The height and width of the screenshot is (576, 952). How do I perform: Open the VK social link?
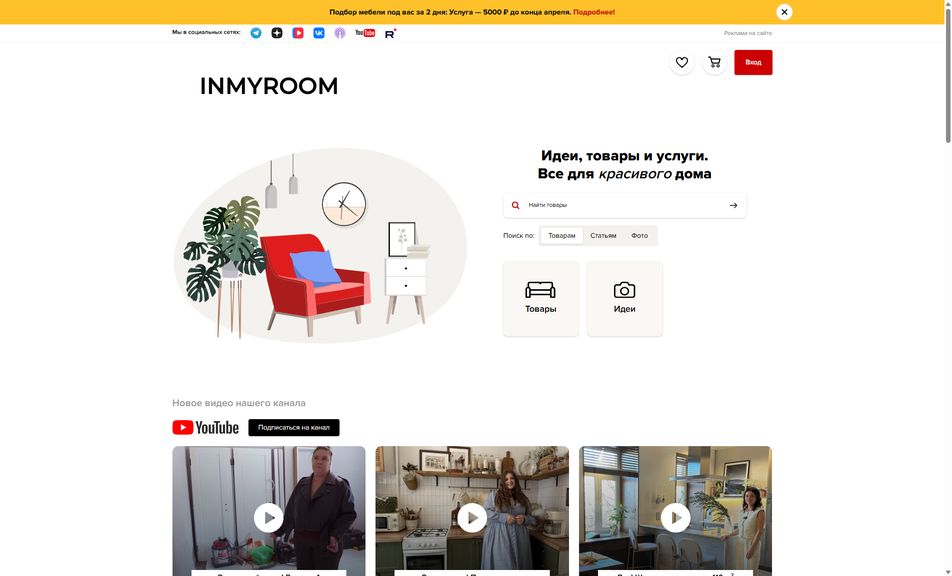tap(319, 33)
